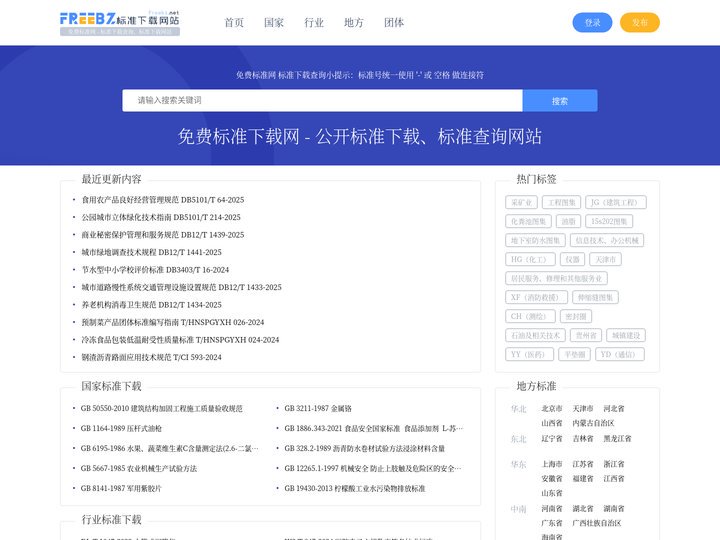Open GB 1886.343-2021 食品安全国家标准 食品添加剂
Screen dimensions: 720x540
point(374,428)
